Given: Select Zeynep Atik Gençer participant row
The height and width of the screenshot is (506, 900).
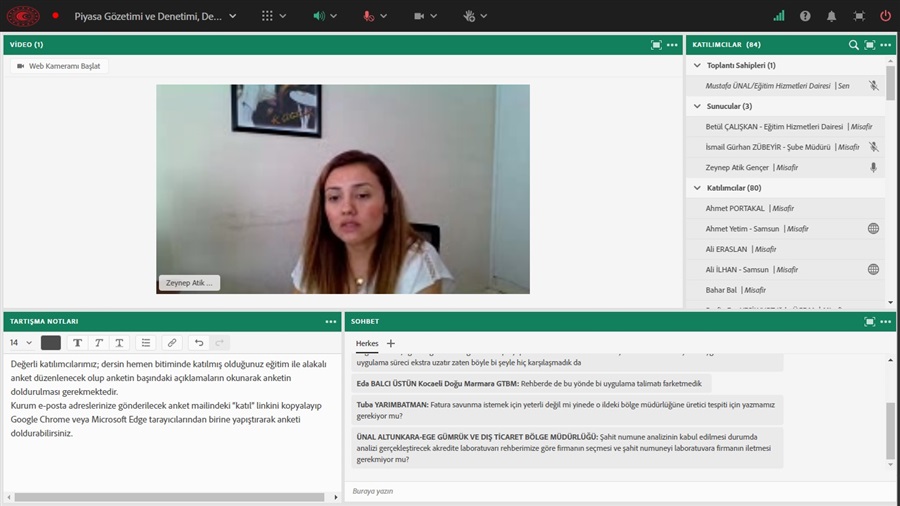Looking at the screenshot, I should pos(785,168).
